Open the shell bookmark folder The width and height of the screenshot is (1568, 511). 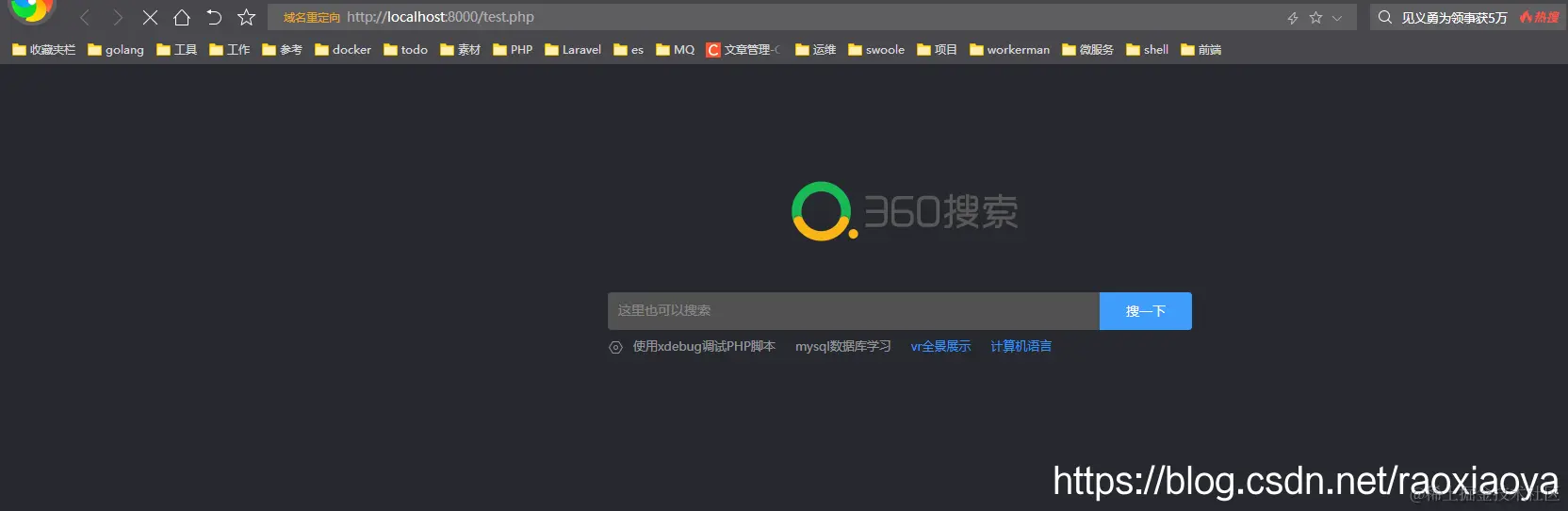click(1147, 49)
